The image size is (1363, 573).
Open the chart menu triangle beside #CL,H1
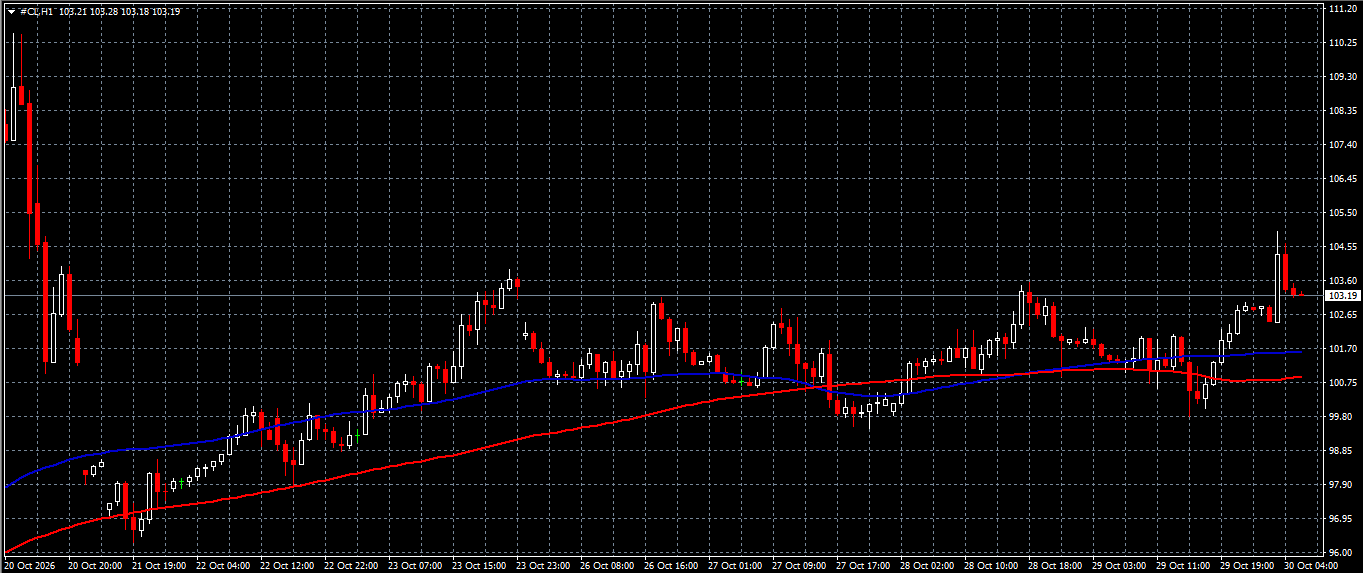coord(10,12)
